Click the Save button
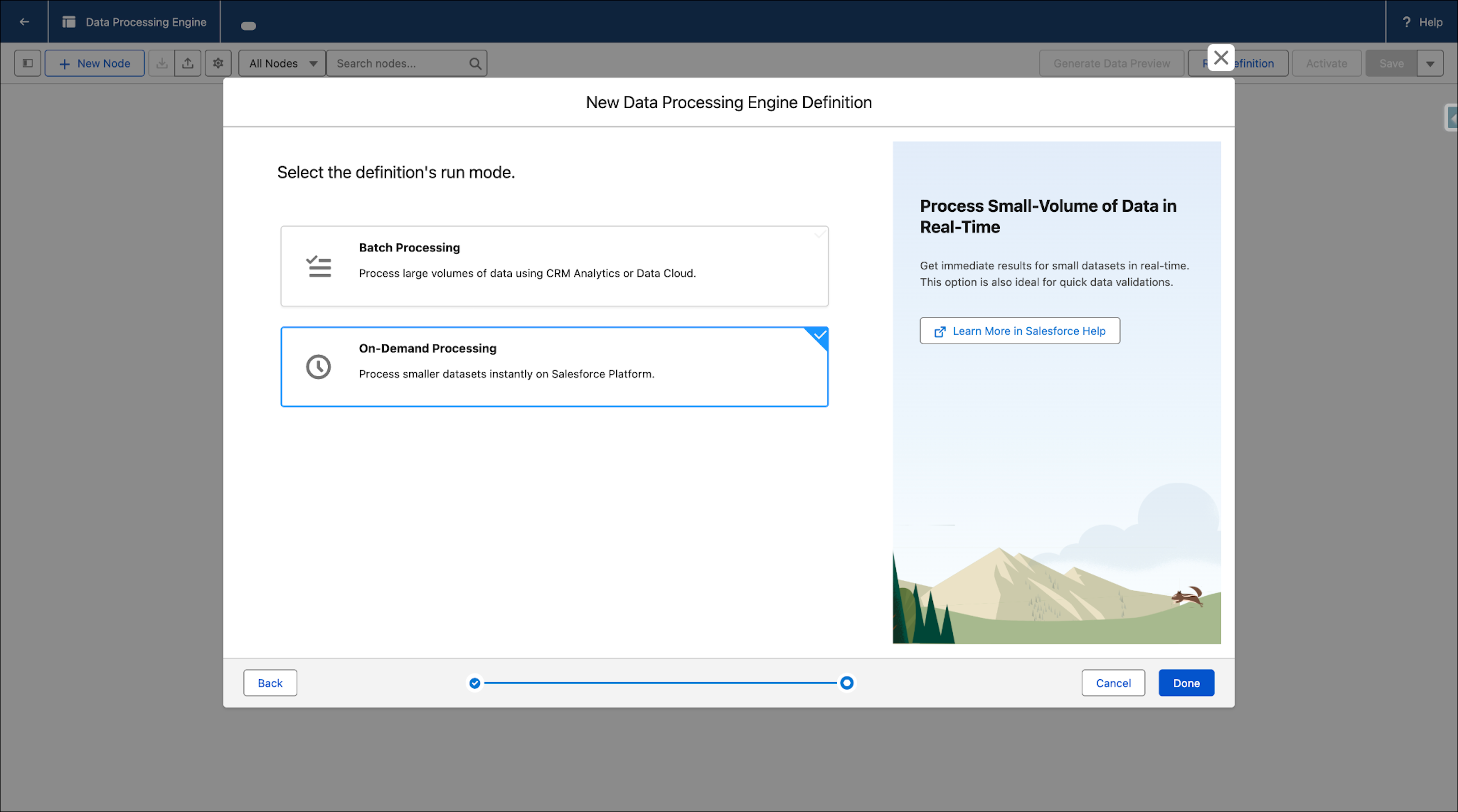Image resolution: width=1458 pixels, height=812 pixels. pos(1391,63)
